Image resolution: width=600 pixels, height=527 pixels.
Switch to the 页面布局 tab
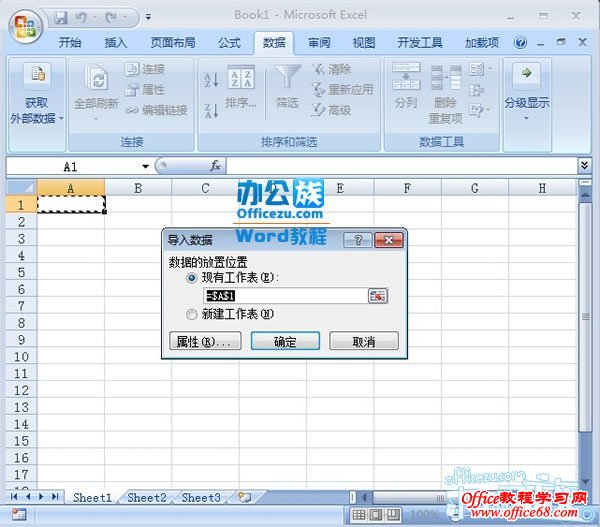pyautogui.click(x=173, y=42)
